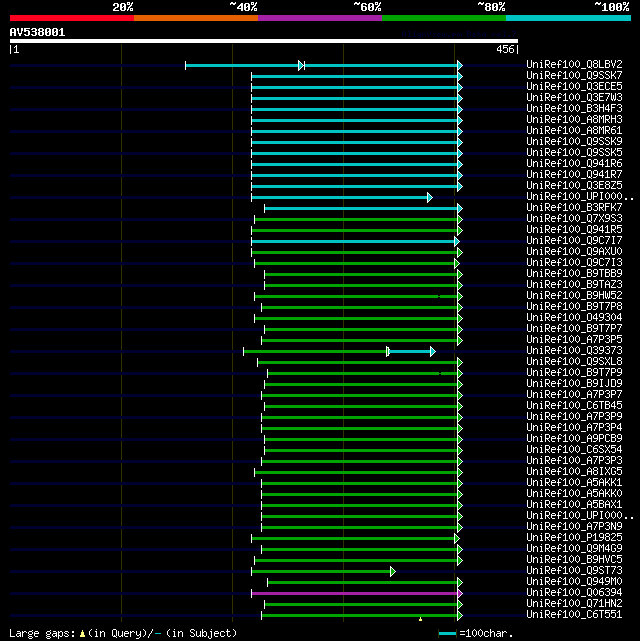Screen dimensions: 640x641
Task: Select the UniRef100_Q9SSK5 label
Action: (574, 153)
